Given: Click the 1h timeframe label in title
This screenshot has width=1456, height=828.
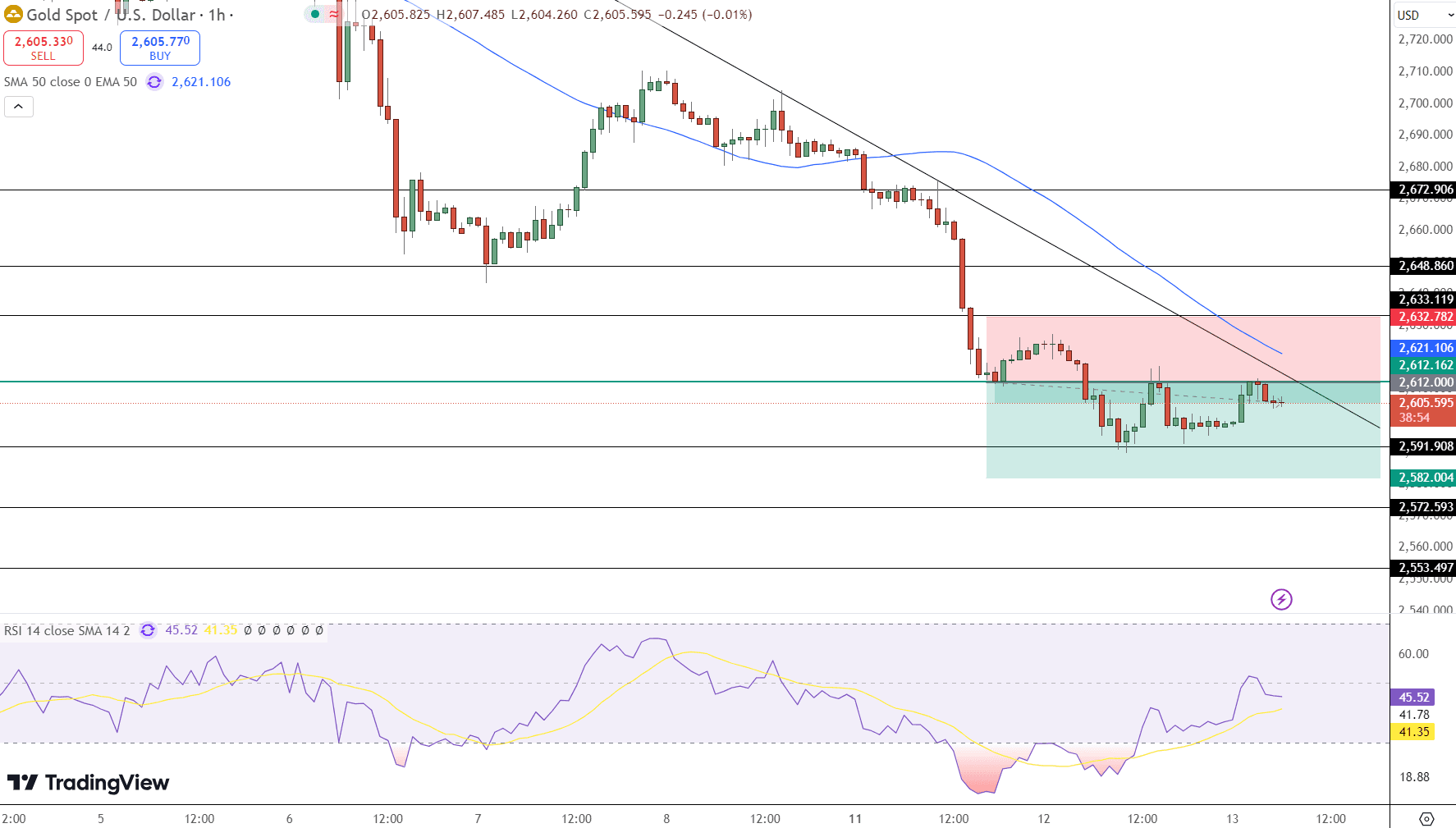Looking at the screenshot, I should pos(217,15).
